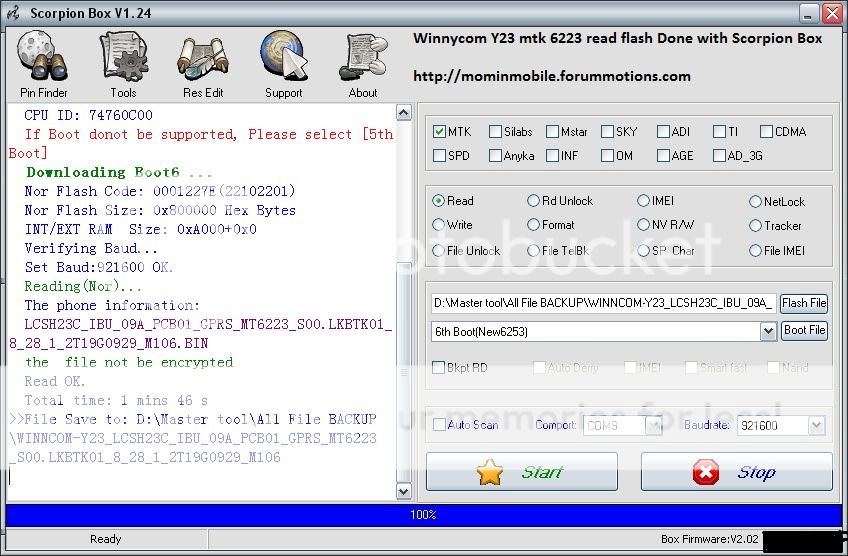This screenshot has width=848, height=556.
Task: Toggle the Auto Scan checkbox
Action: pyautogui.click(x=439, y=425)
